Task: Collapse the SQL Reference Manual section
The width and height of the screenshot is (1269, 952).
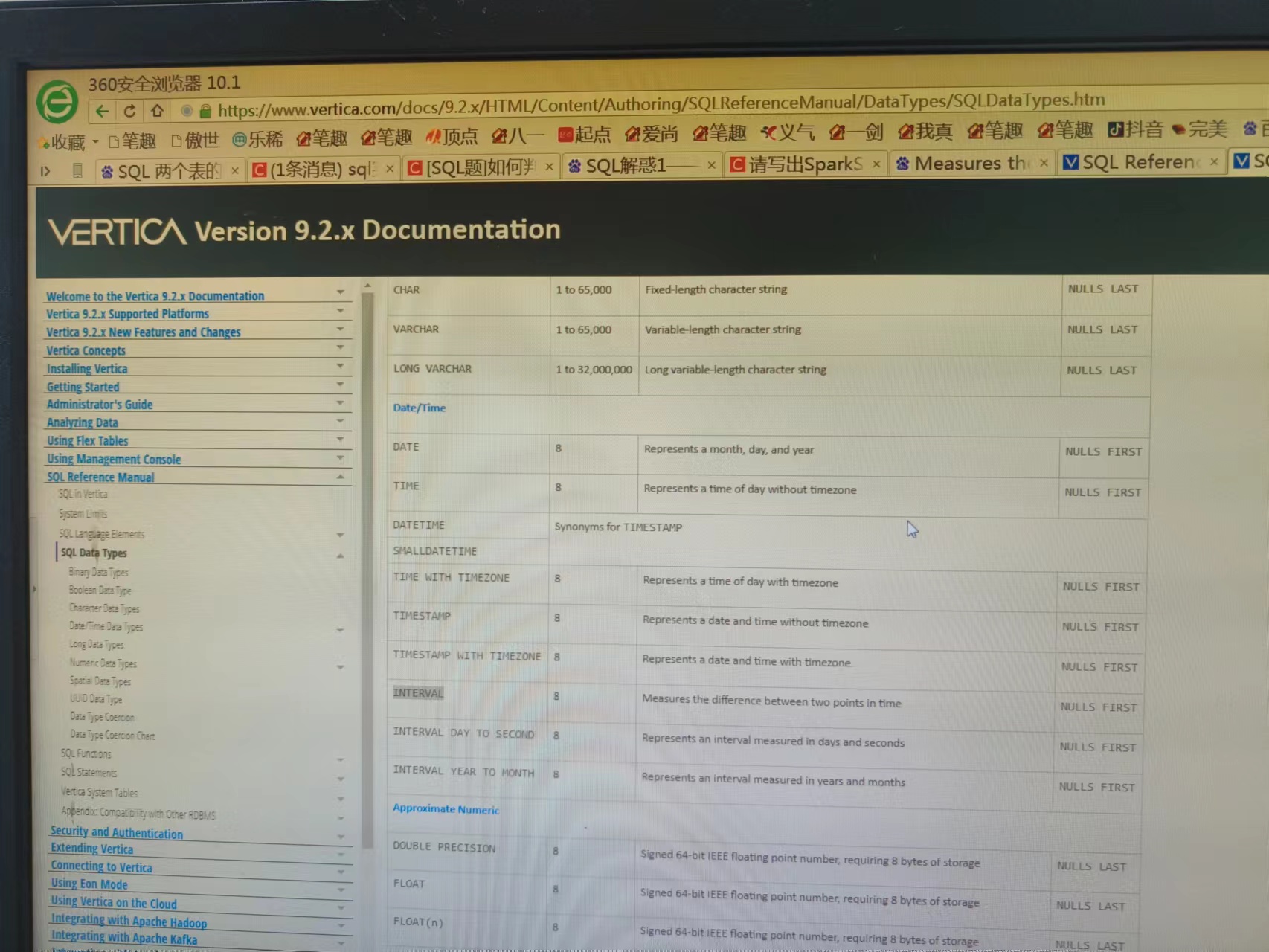Action: [x=340, y=477]
